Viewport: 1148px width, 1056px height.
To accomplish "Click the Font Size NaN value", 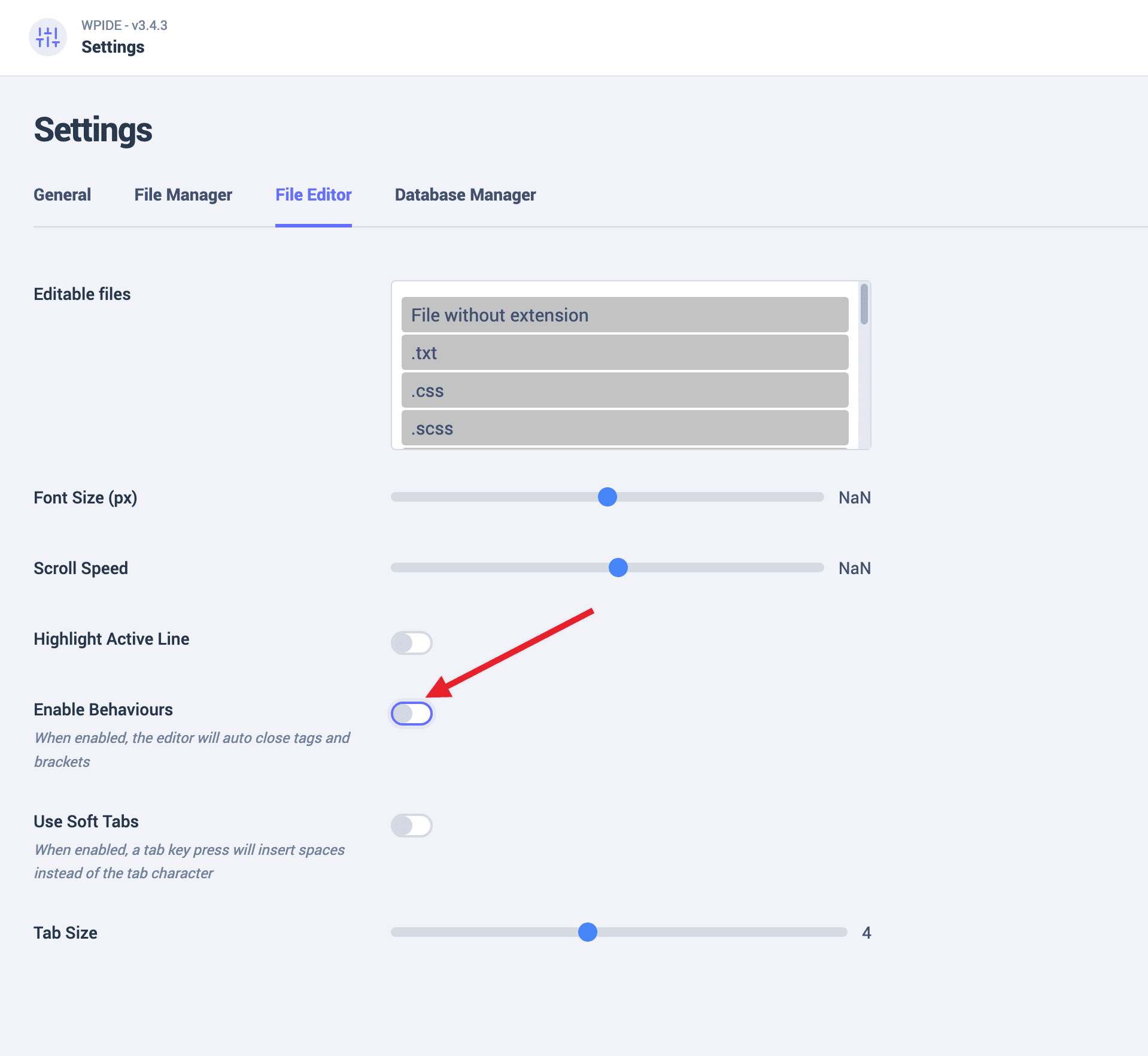I will (855, 497).
